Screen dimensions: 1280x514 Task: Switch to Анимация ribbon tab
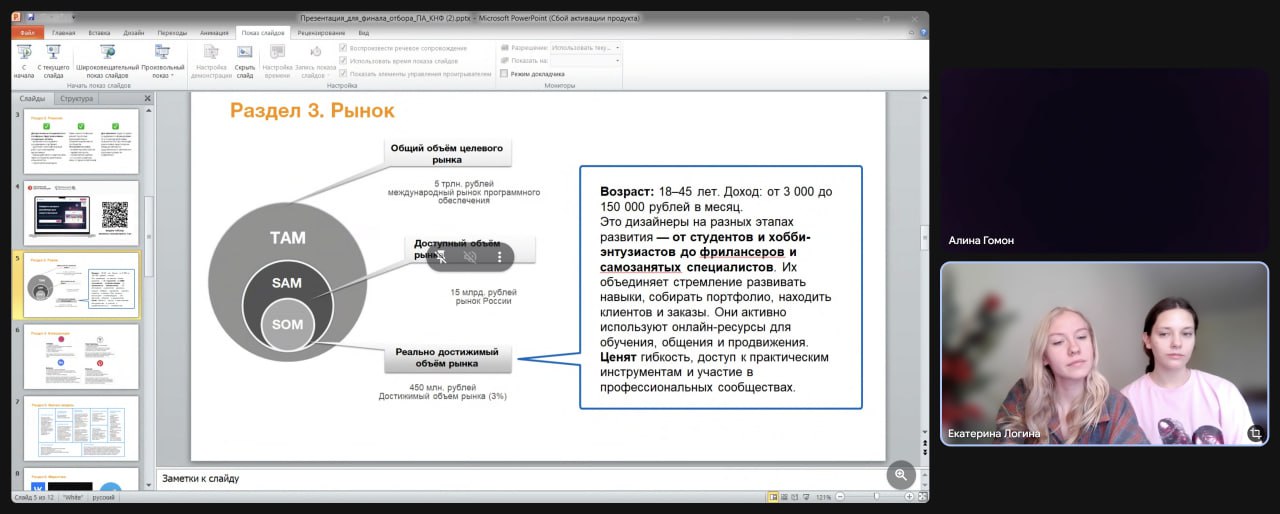213,33
